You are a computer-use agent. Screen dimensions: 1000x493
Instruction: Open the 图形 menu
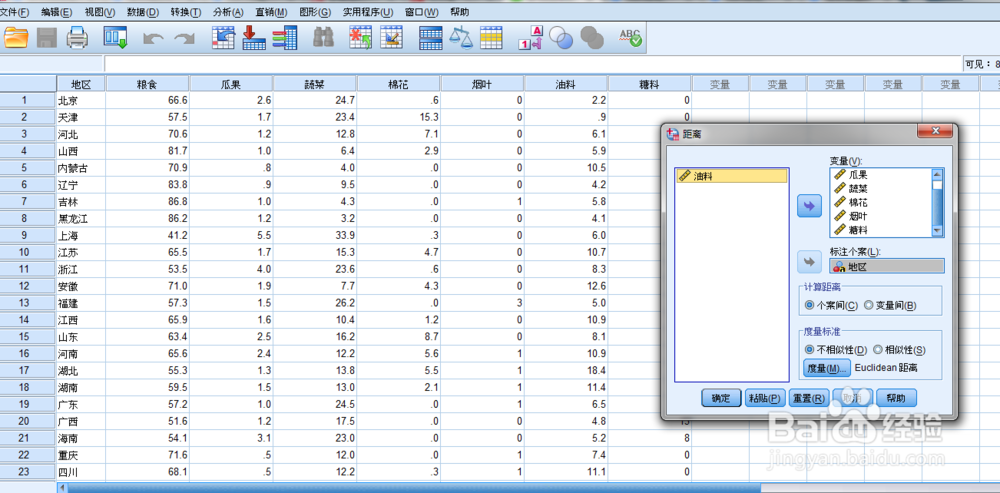[x=315, y=12]
